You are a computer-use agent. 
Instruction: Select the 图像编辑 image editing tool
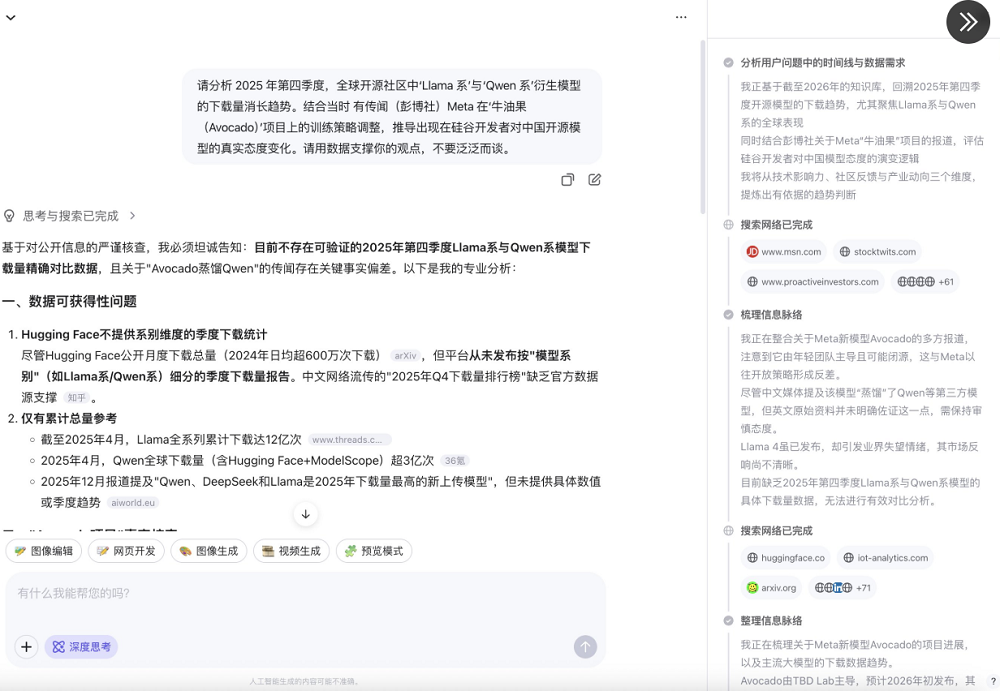pos(42,551)
